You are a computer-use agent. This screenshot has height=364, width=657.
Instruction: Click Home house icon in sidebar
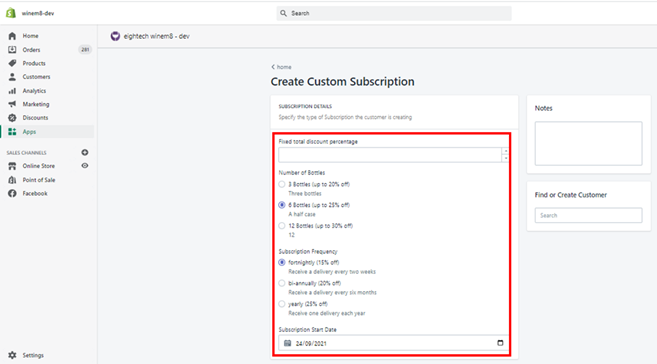pyautogui.click(x=12, y=36)
